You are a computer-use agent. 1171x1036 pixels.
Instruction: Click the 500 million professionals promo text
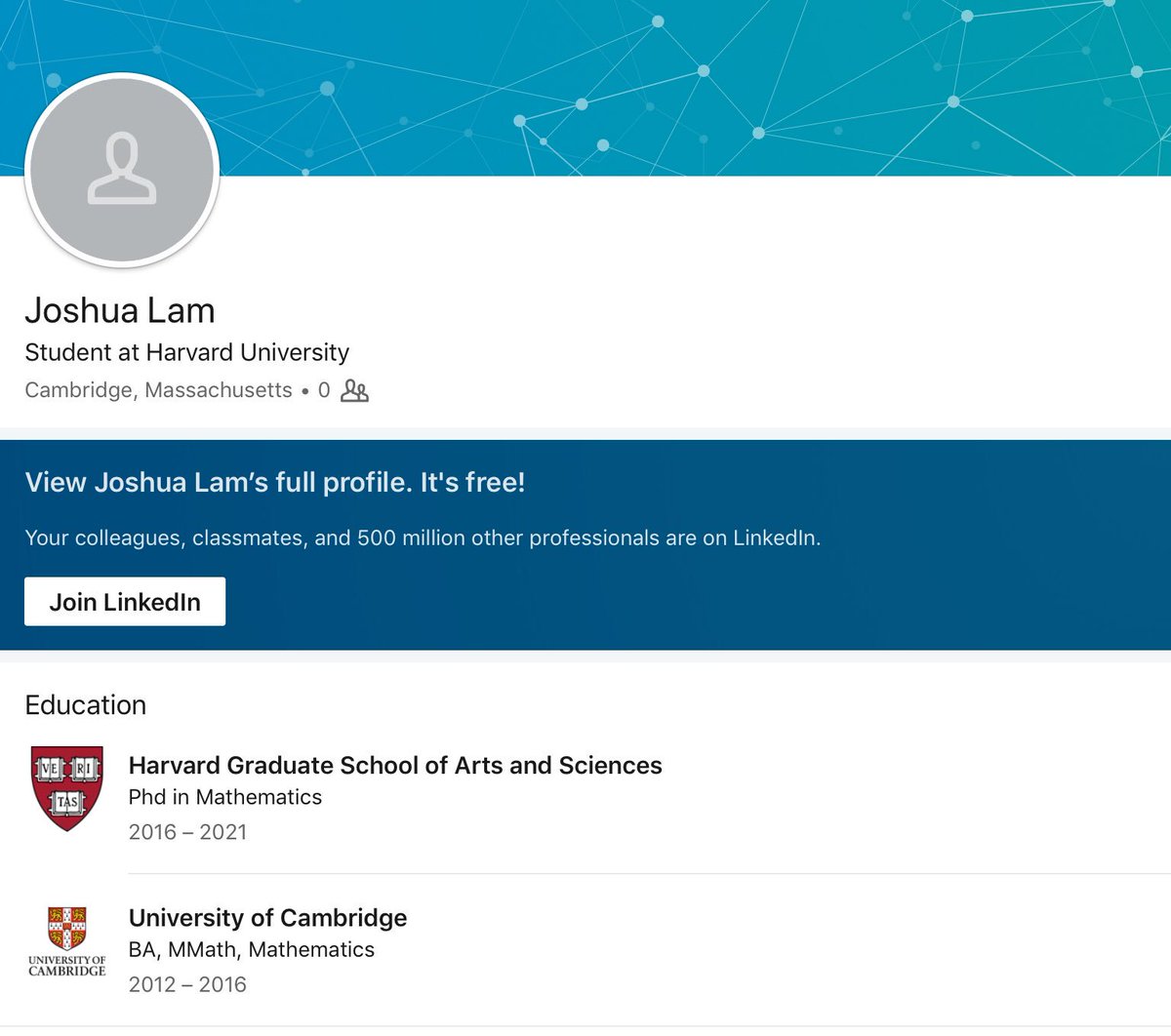[x=423, y=538]
